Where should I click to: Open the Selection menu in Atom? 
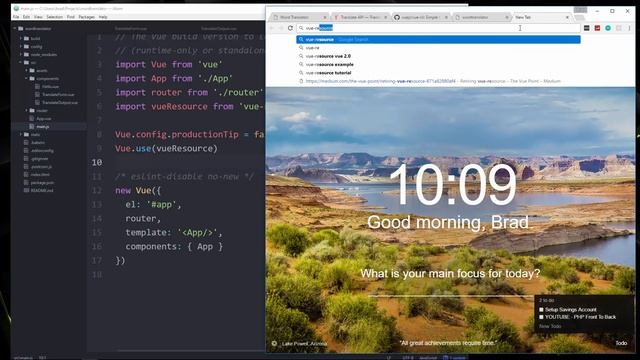tap(55, 17)
